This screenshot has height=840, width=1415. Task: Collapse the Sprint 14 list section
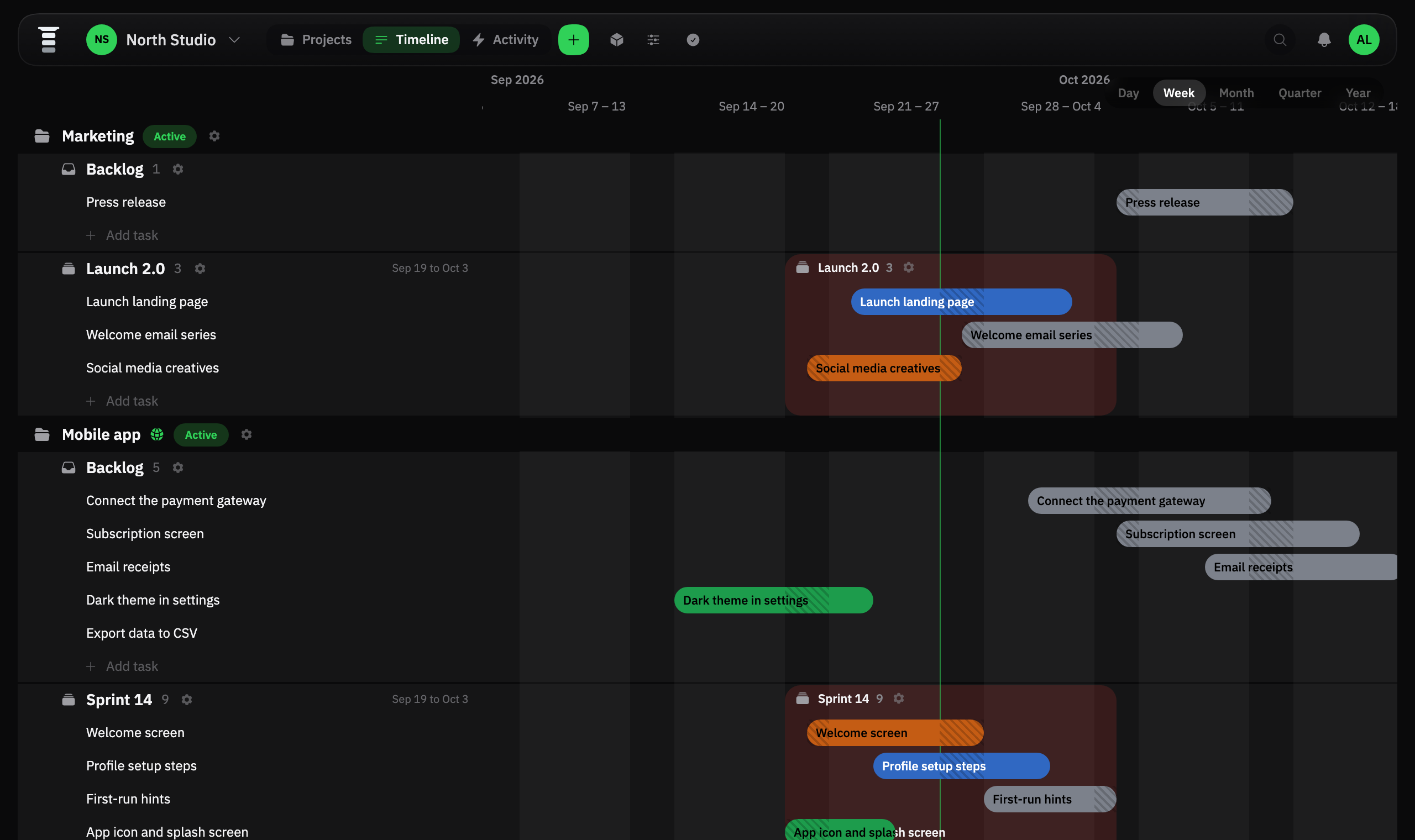[69, 700]
